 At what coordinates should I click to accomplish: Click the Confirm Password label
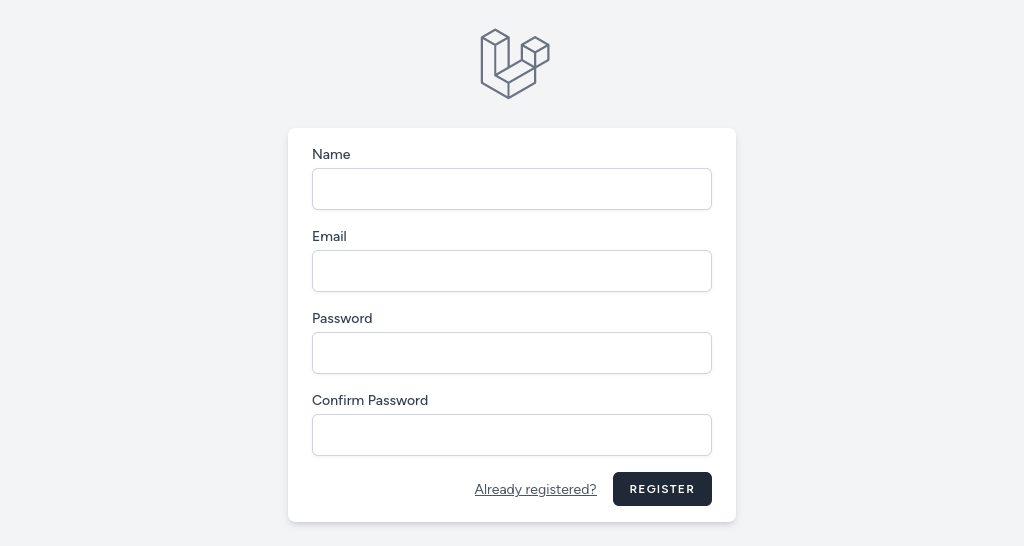370,400
